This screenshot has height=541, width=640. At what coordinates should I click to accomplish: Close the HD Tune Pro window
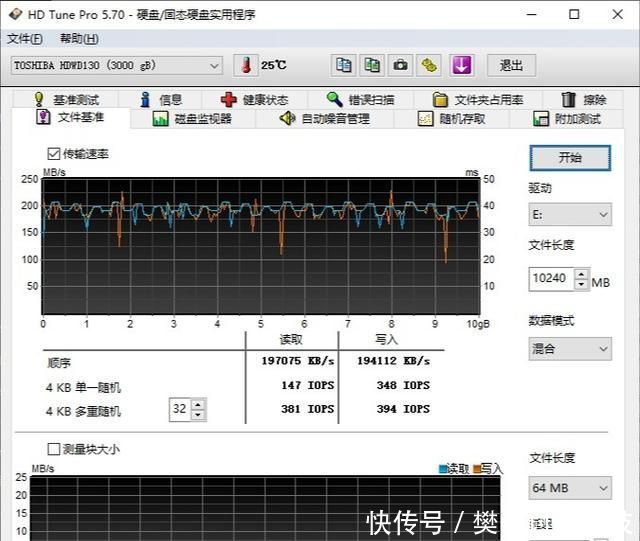coord(618,14)
